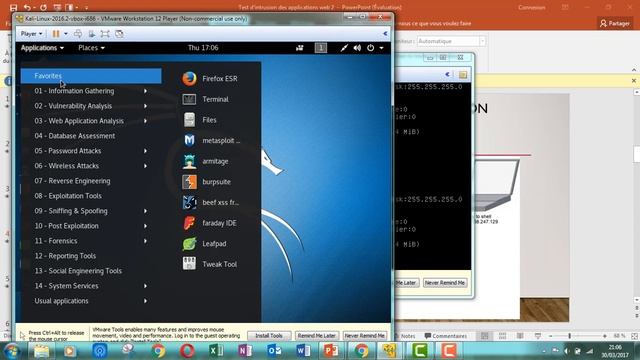Click the Kali volume speaker icon
Screen dimensions: 640x360
point(357,48)
